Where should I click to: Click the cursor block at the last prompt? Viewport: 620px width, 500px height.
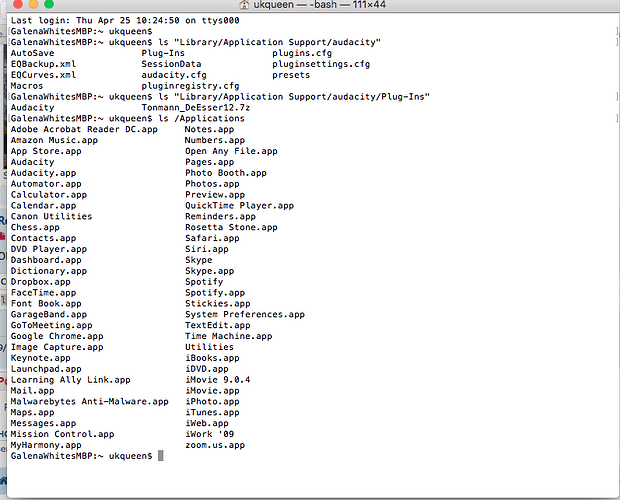[x=160, y=456]
